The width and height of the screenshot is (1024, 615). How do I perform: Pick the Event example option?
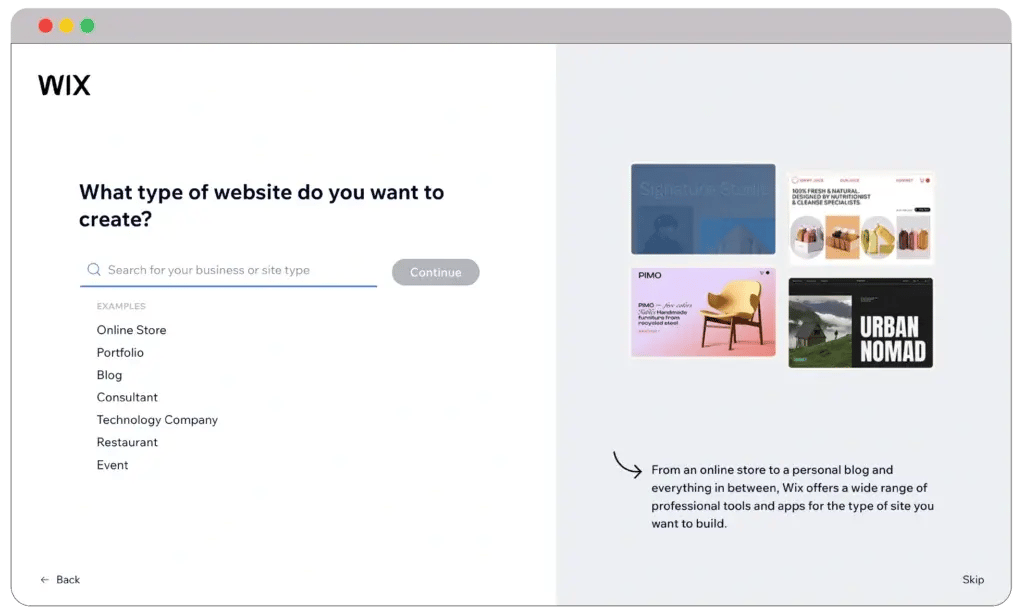[112, 465]
